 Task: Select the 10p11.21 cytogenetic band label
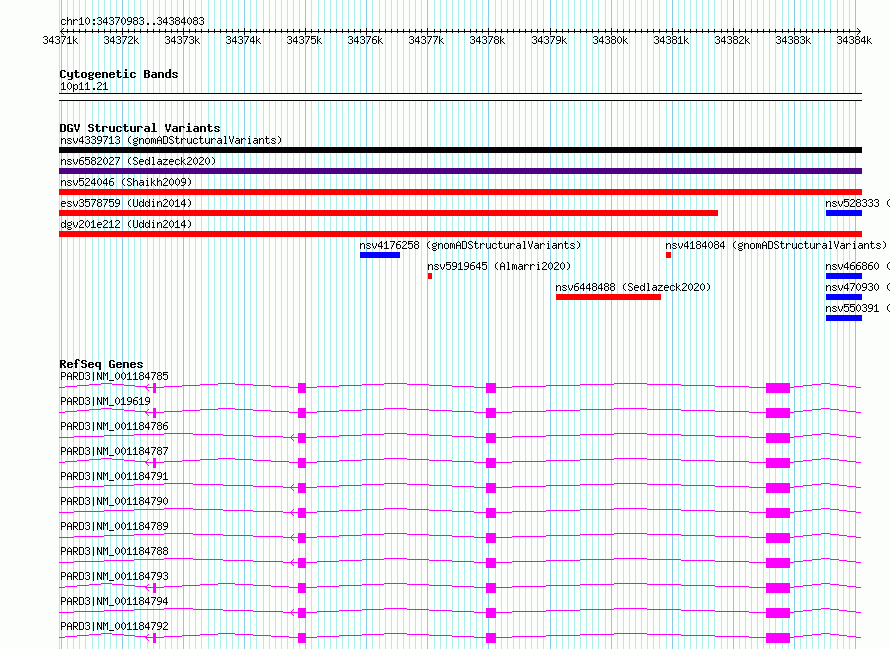point(84,86)
